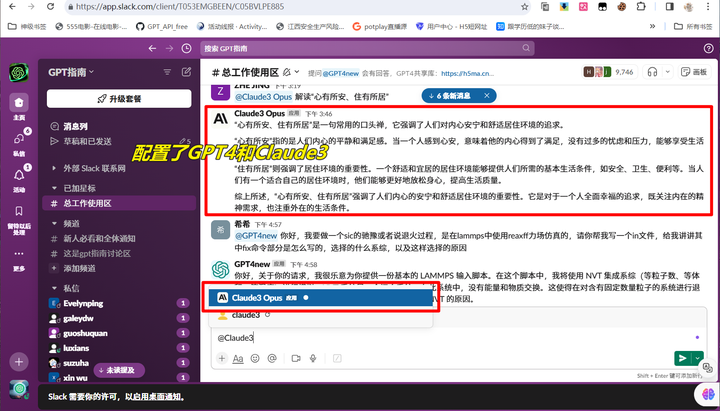Viewport: 720px width, 411px height.
Task: Open direct message with luxians
Action: (76, 348)
